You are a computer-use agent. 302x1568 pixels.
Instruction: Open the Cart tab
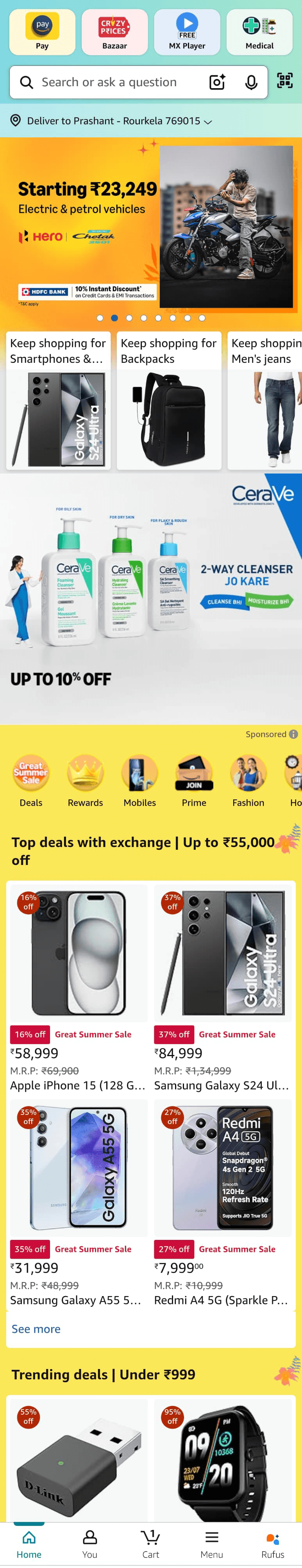151,1544
